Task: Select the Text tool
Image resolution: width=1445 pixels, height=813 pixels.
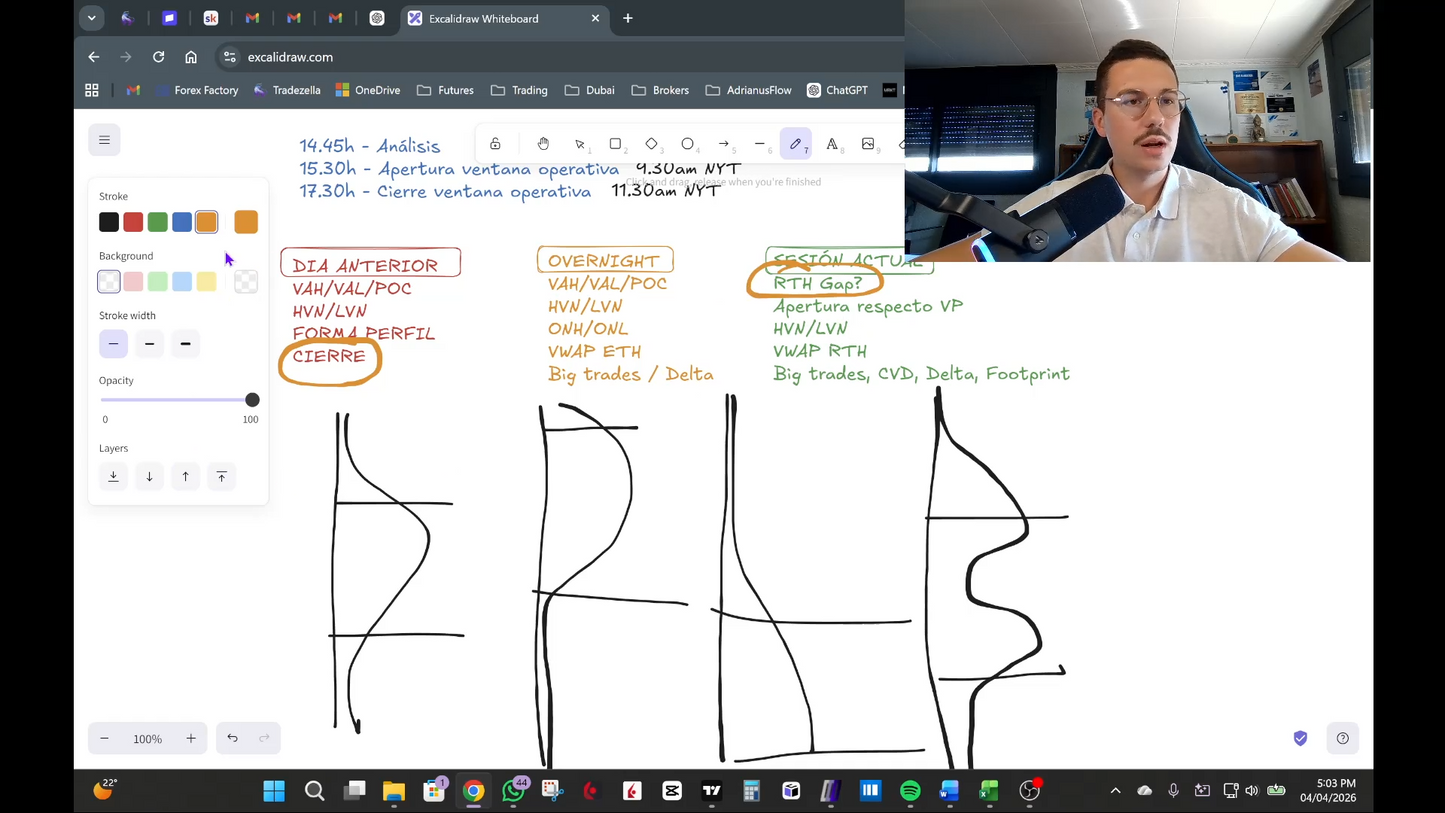Action: click(x=831, y=144)
